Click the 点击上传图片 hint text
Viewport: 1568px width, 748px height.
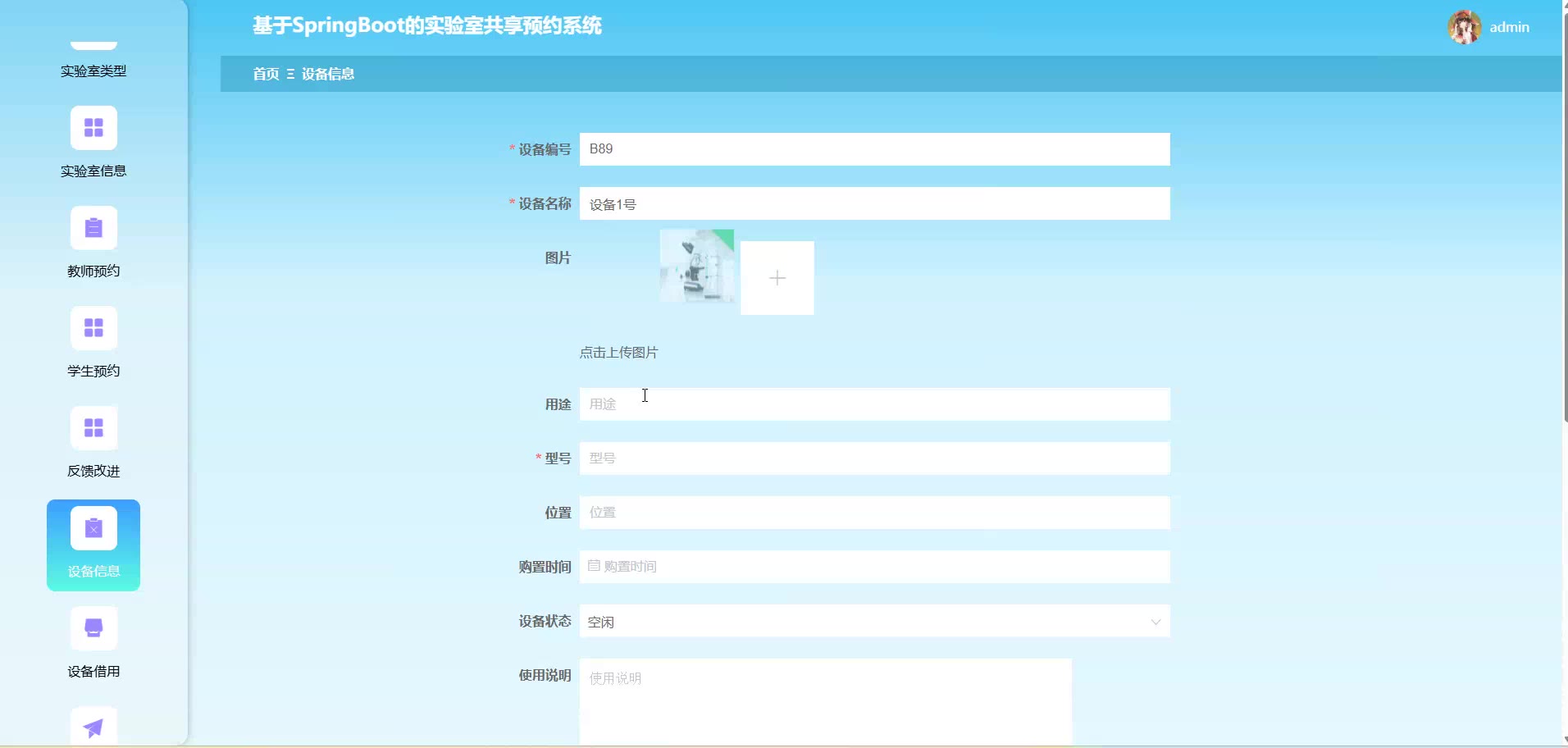point(619,353)
